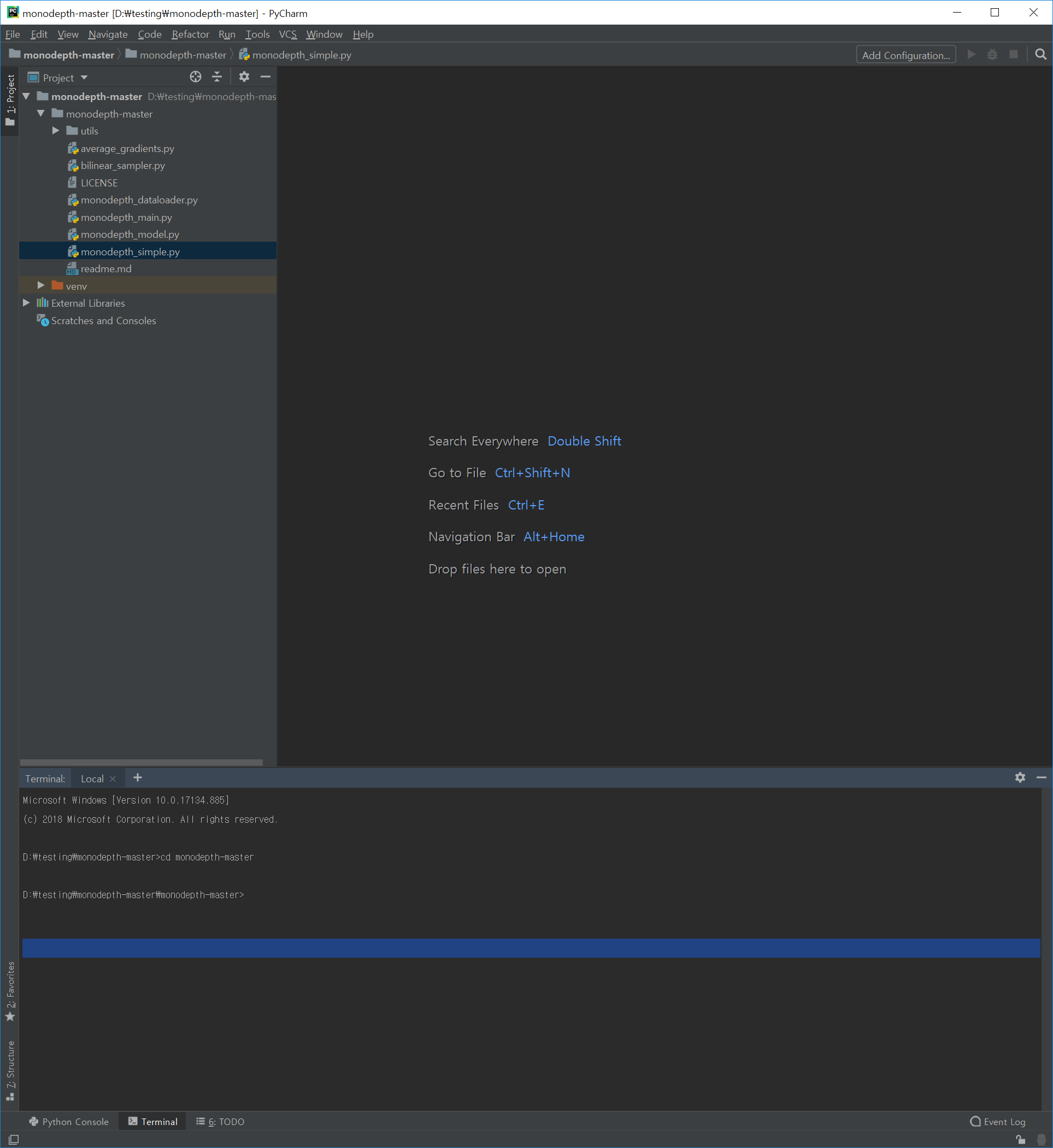Click the terminal vertical scrollbar
The height and width of the screenshot is (1148, 1053).
(x=1046, y=948)
